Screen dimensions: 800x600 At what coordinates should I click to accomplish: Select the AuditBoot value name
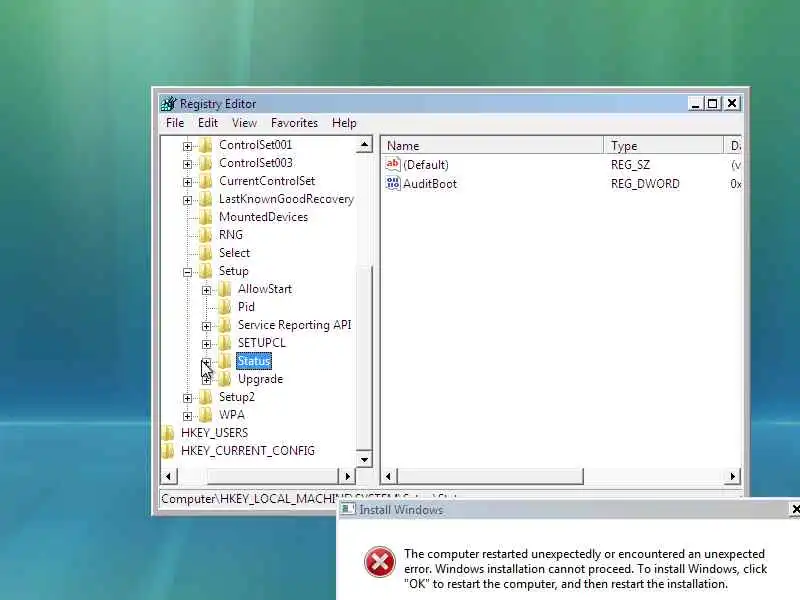[430, 184]
